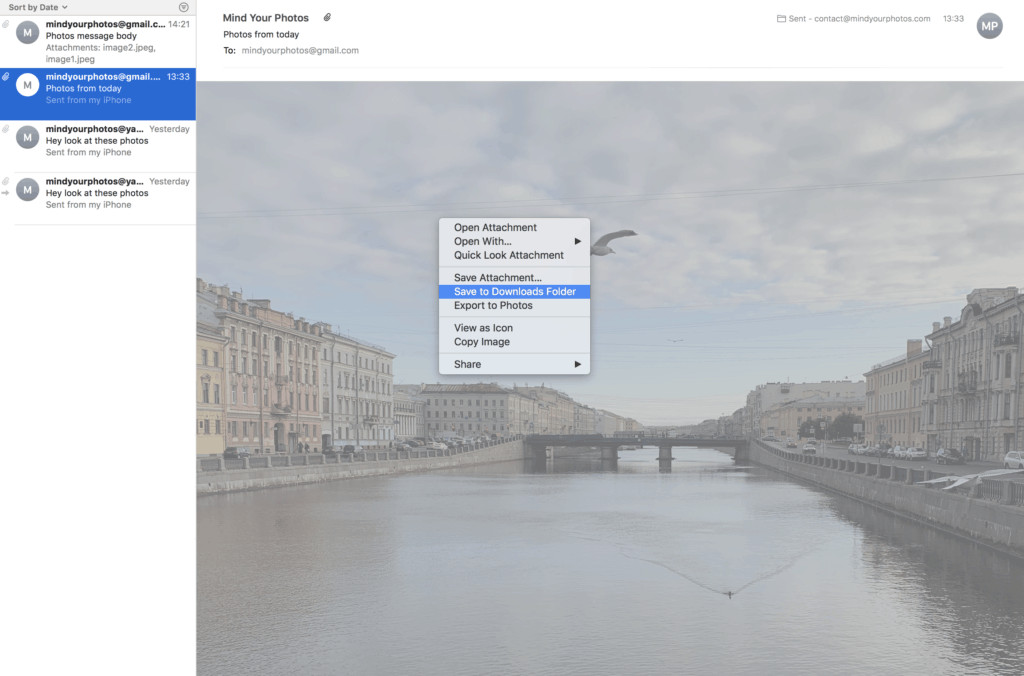Expand the Open With… submenu
Image resolution: width=1024 pixels, height=676 pixels.
[x=515, y=241]
